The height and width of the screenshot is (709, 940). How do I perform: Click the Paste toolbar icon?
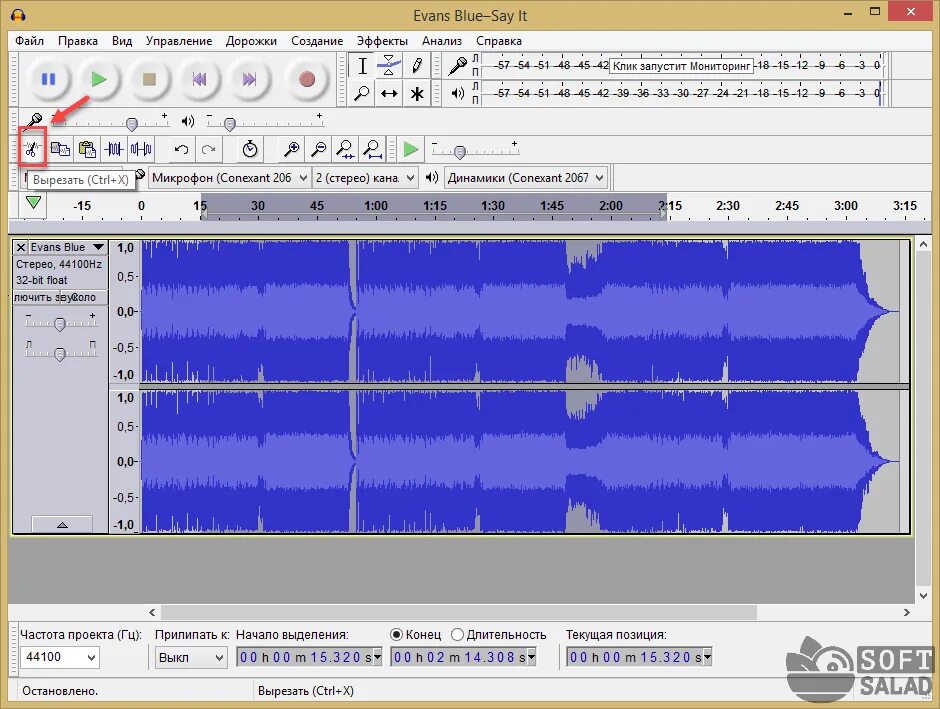(x=88, y=149)
